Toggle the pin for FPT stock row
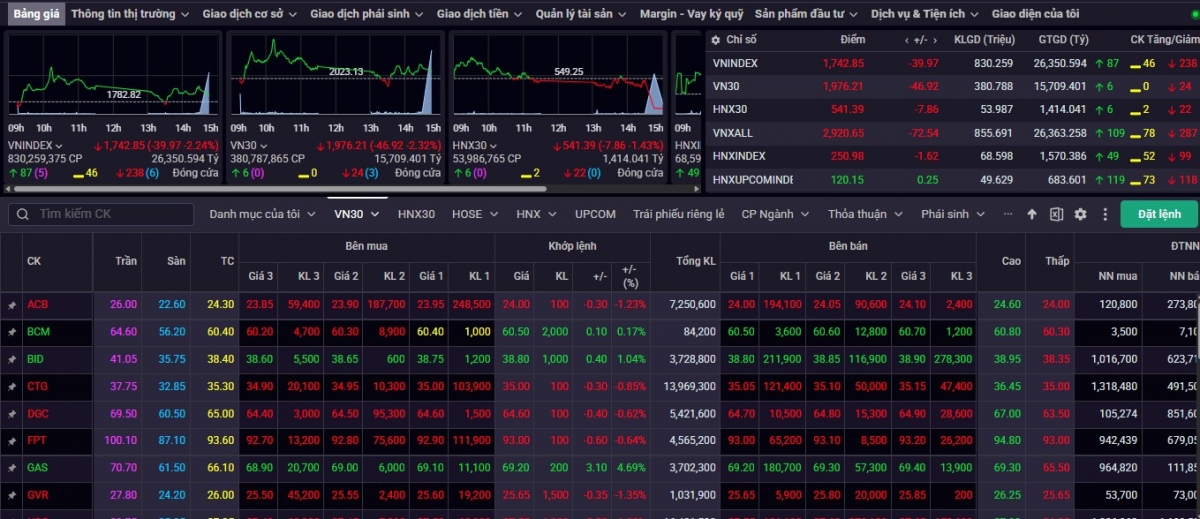The image size is (1200, 519). [12, 440]
